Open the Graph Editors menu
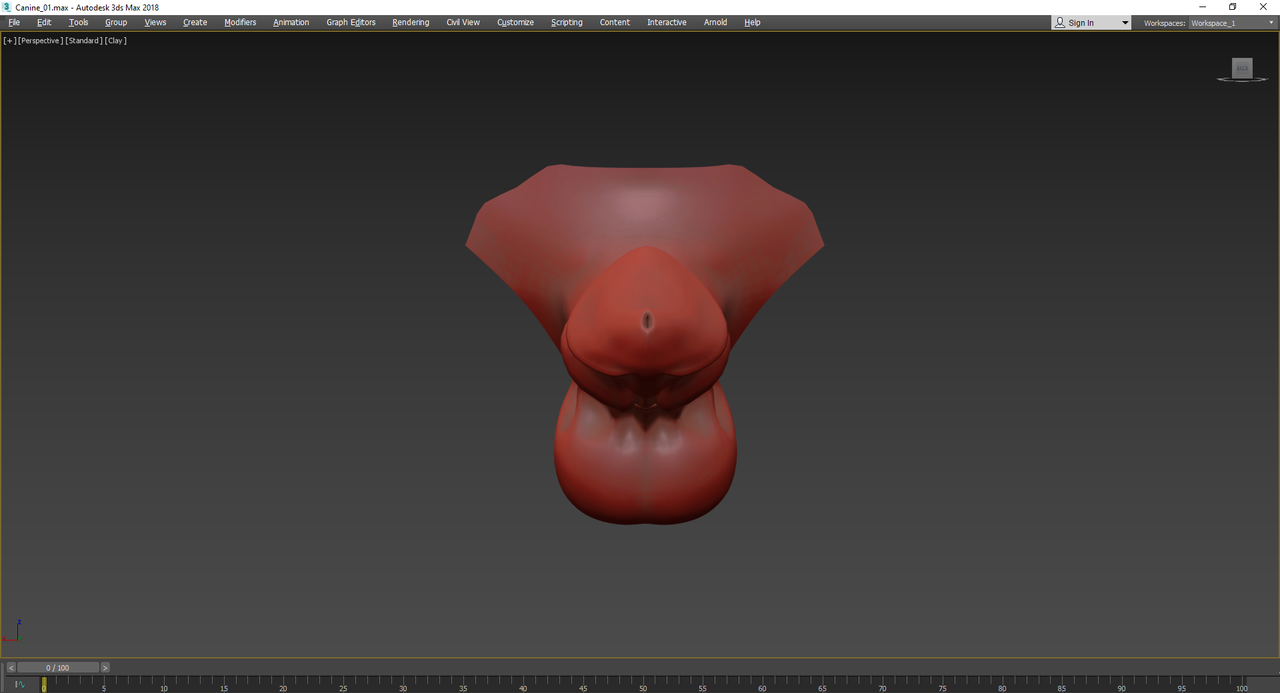Viewport: 1280px width, 693px height. [x=351, y=22]
